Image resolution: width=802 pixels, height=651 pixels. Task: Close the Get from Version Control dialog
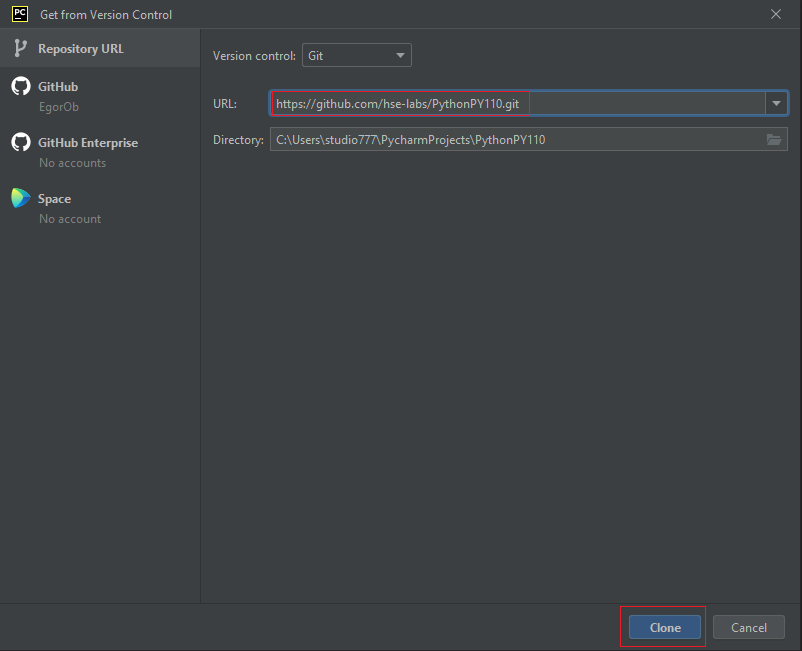tap(776, 14)
